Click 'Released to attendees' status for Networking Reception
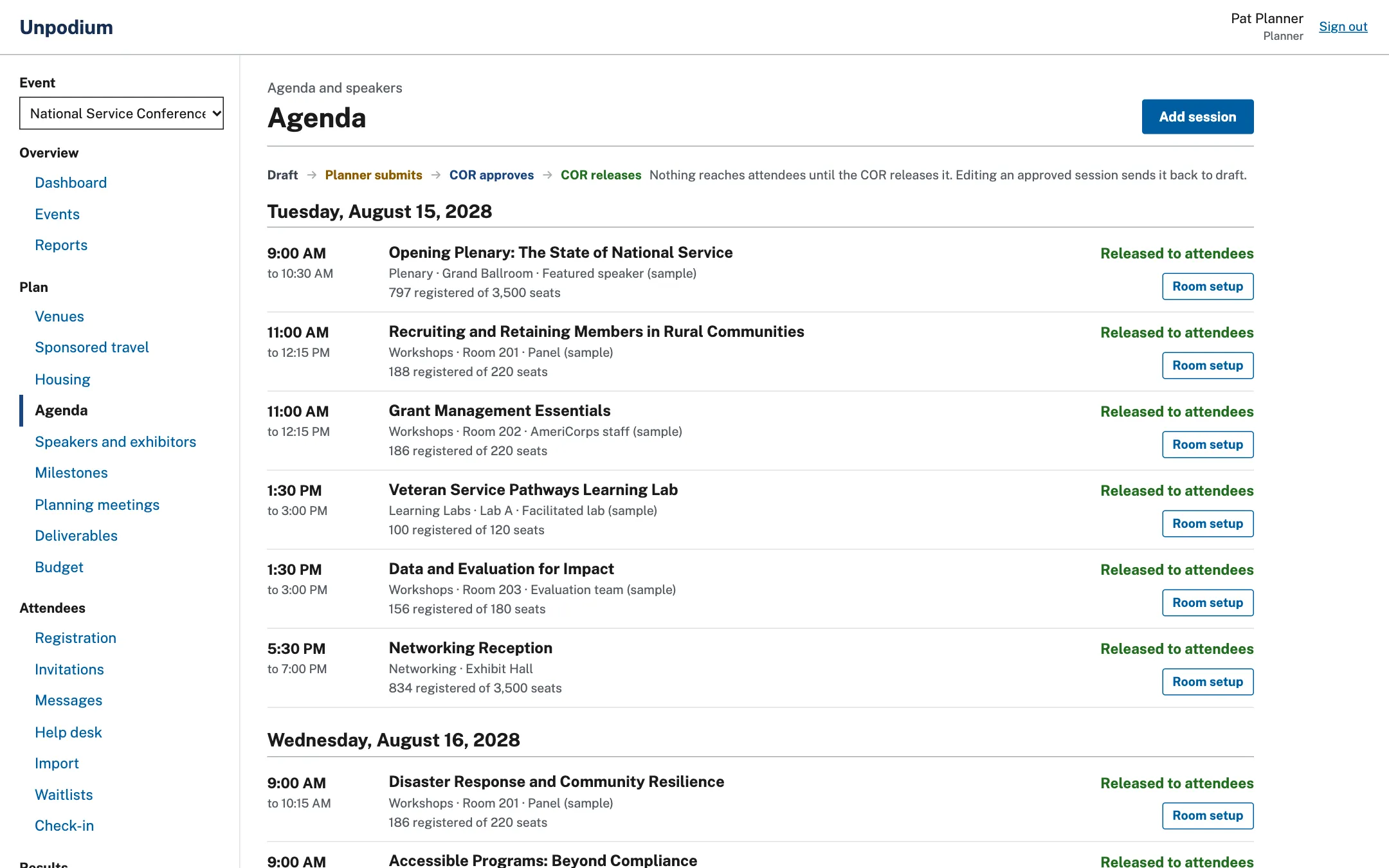The width and height of the screenshot is (1389, 868). 1177,649
